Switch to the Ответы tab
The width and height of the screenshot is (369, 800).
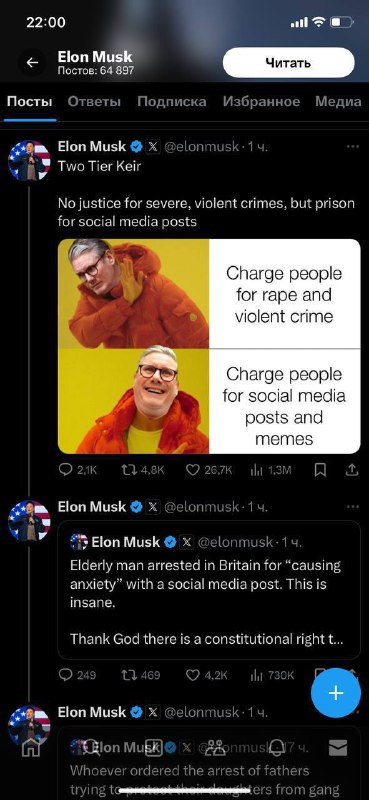pyautogui.click(x=94, y=102)
